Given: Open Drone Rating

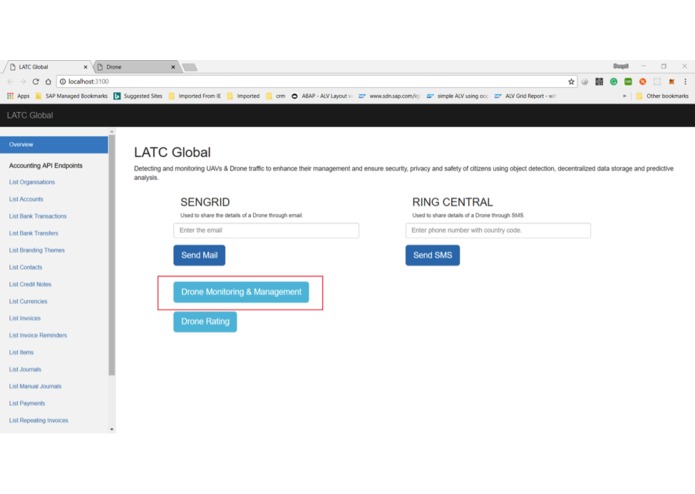Looking at the screenshot, I should click(x=205, y=322).
